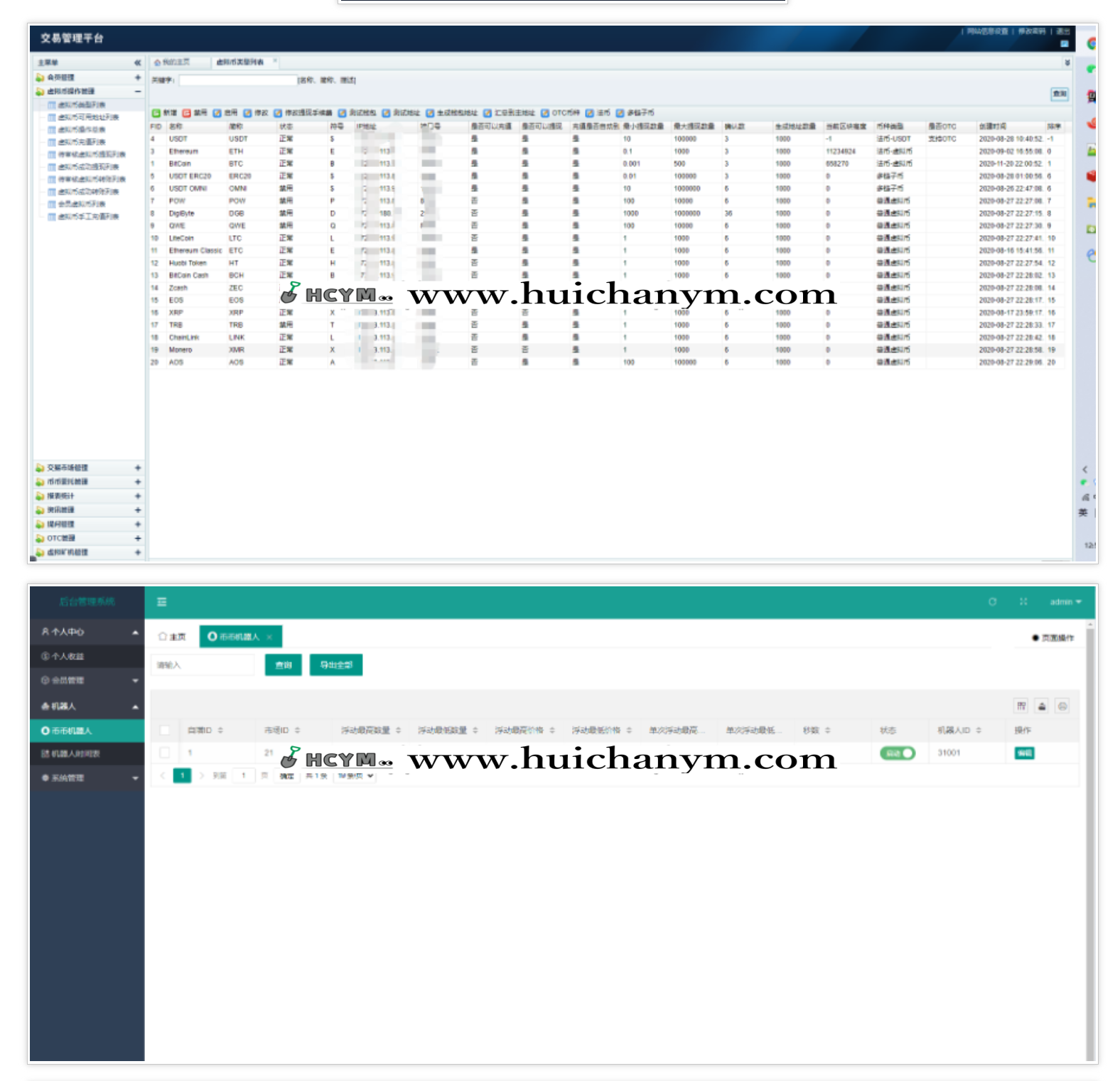Click the export icon above robot table
The image size is (1120, 1081).
(x=1042, y=706)
